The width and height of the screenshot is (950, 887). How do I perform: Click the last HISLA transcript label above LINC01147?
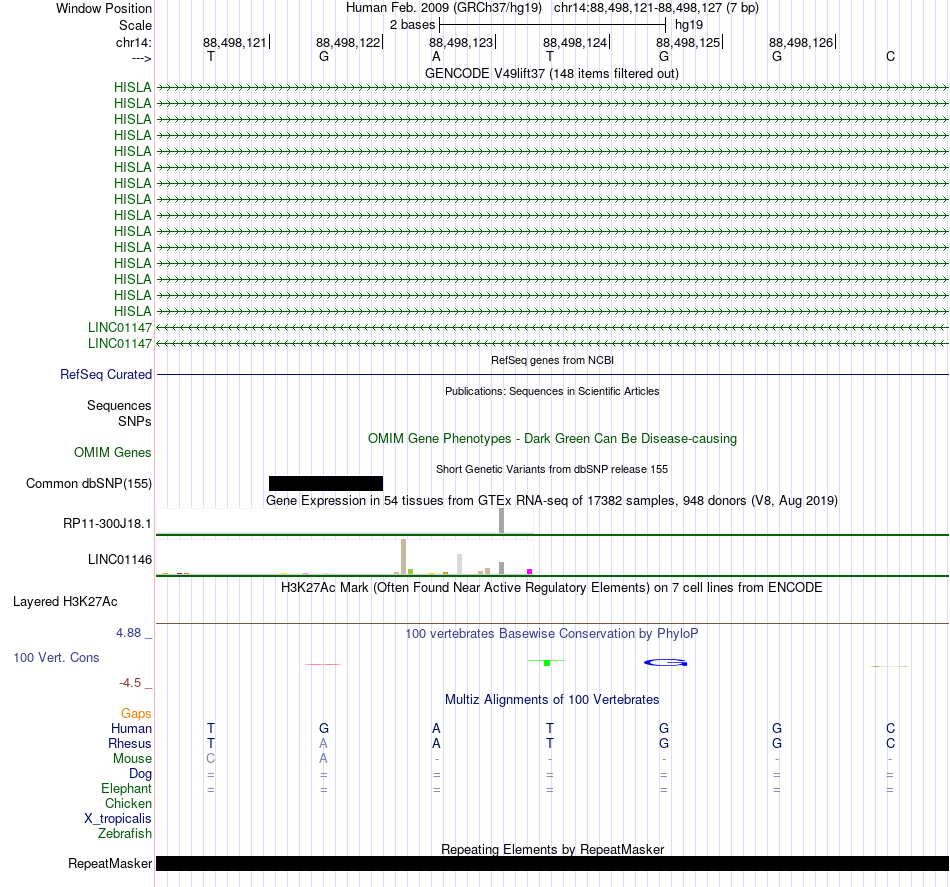(132, 311)
